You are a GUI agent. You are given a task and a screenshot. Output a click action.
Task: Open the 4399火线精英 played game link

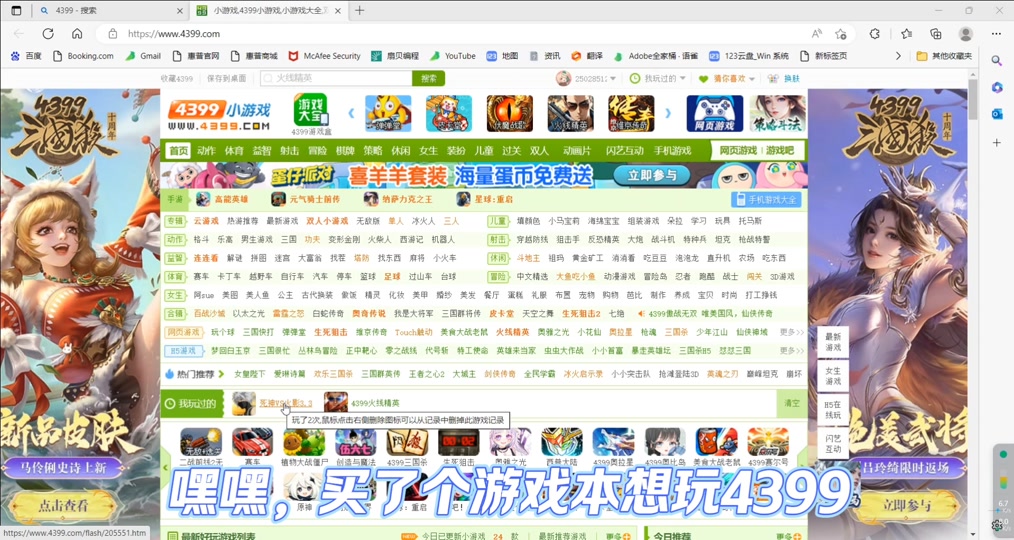click(375, 403)
